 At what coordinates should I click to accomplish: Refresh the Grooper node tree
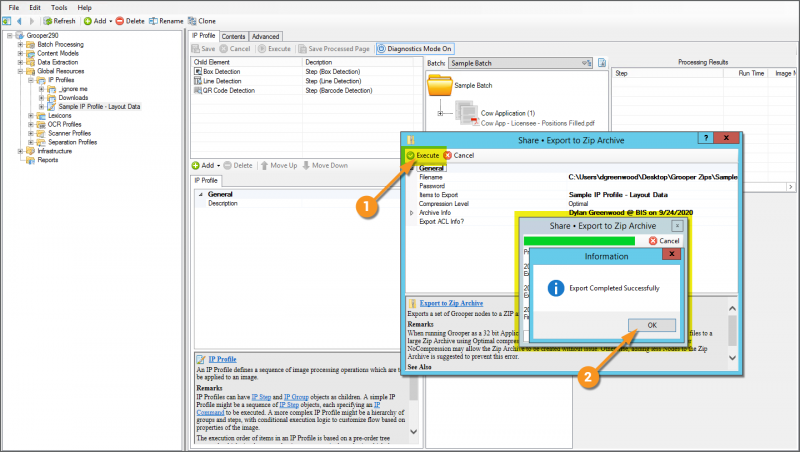pyautogui.click(x=59, y=21)
